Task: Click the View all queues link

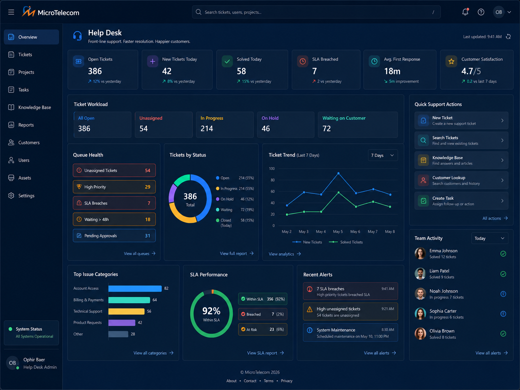Action: [x=140, y=254]
